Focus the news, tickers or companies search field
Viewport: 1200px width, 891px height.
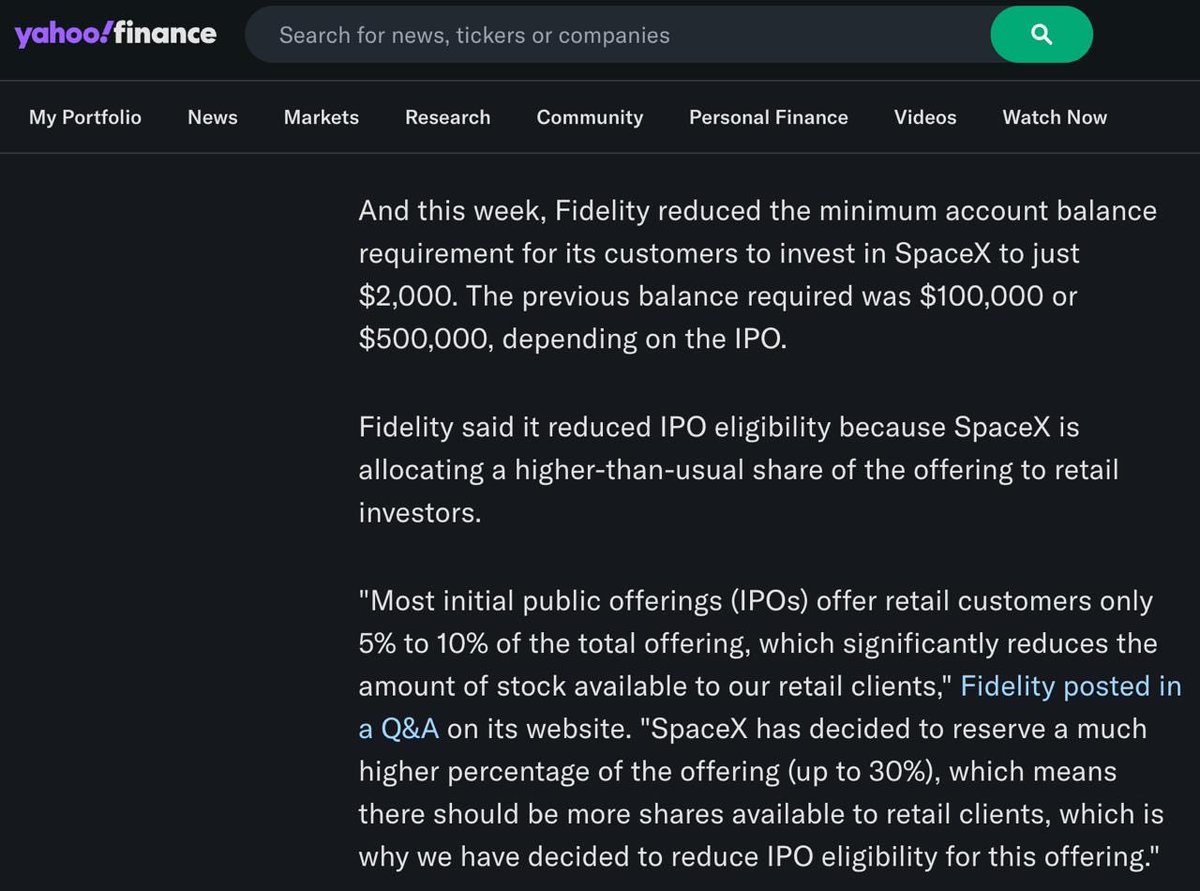tap(617, 35)
